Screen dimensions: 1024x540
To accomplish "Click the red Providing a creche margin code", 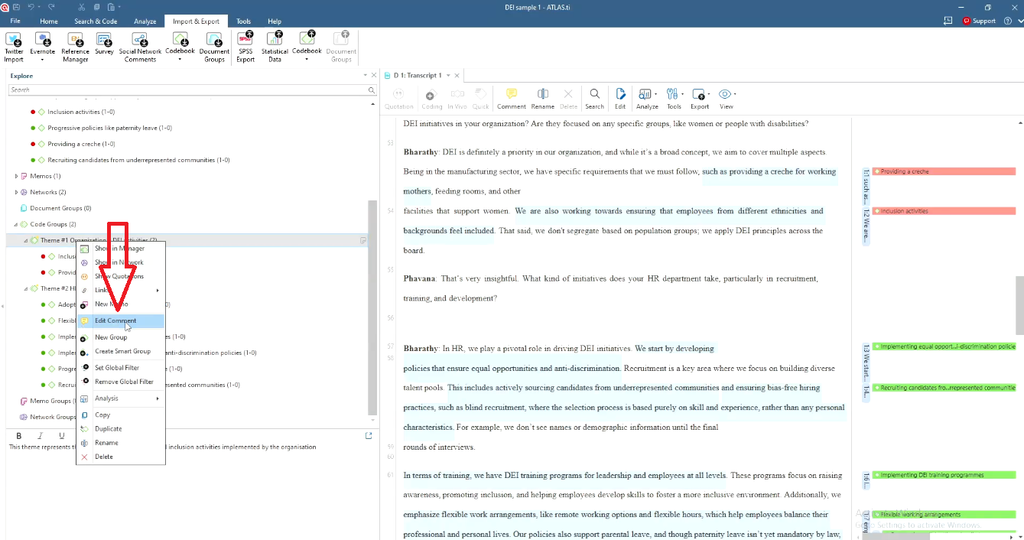I will pos(944,172).
